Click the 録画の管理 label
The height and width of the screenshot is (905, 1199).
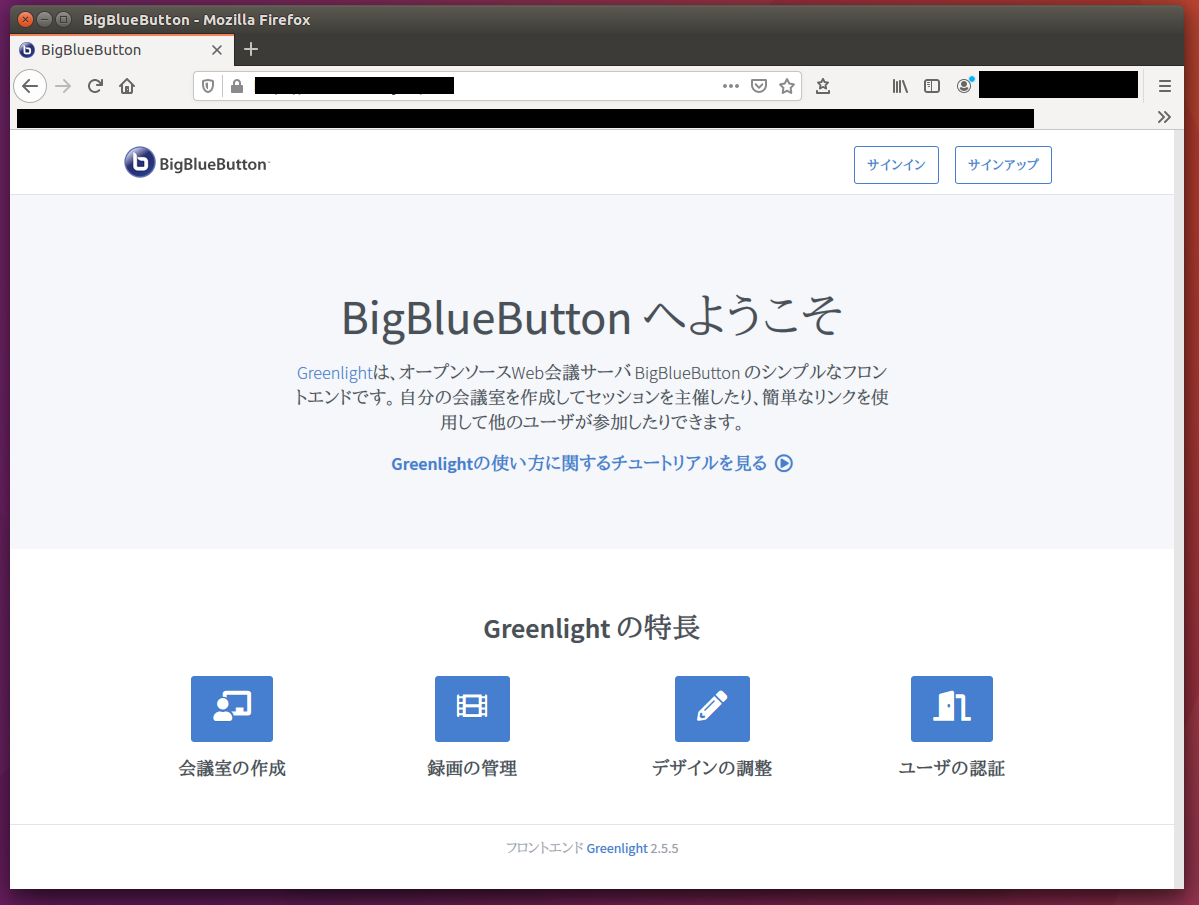pos(473,768)
